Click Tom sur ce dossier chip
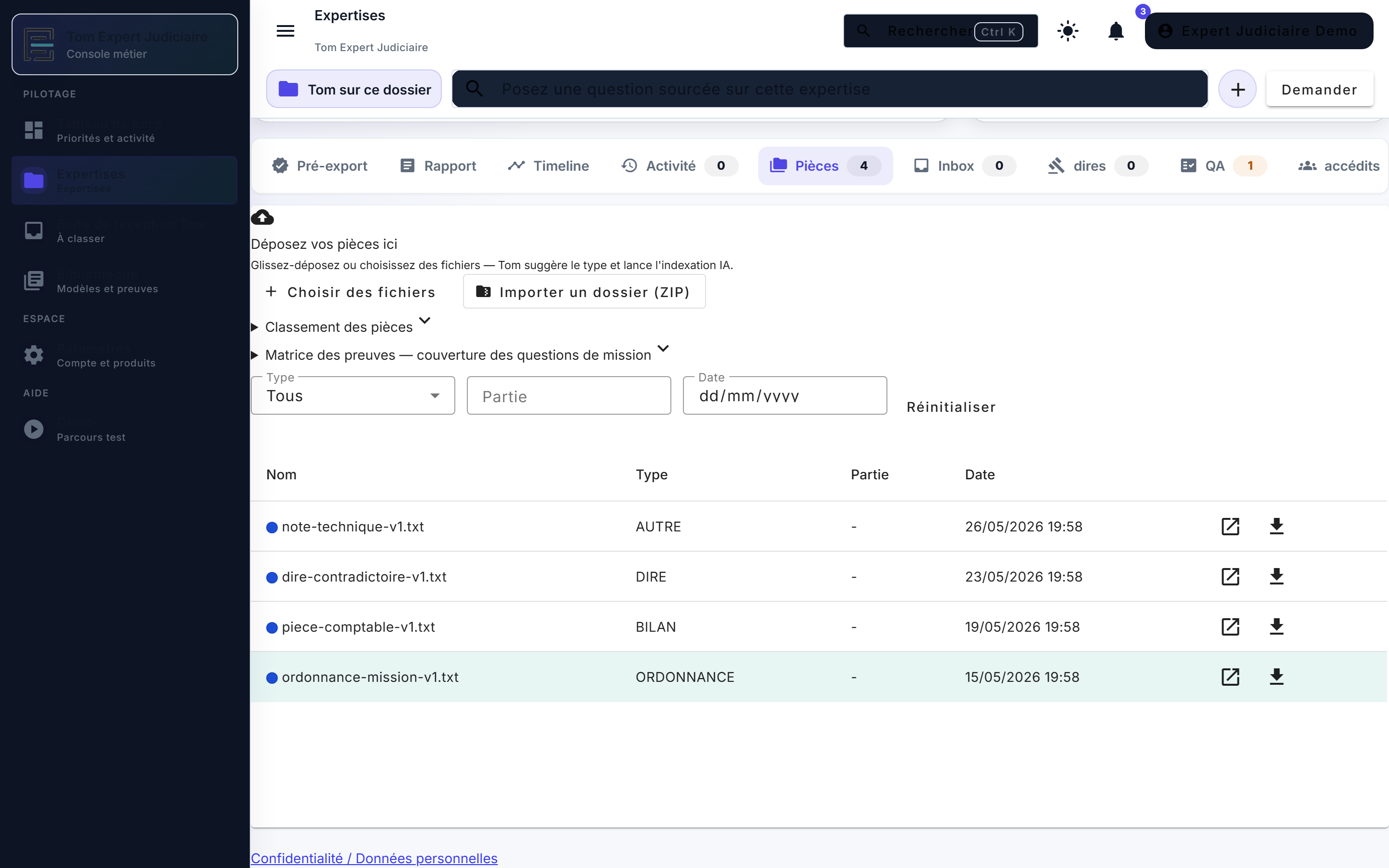Screen dimensions: 1389x868 354,89
